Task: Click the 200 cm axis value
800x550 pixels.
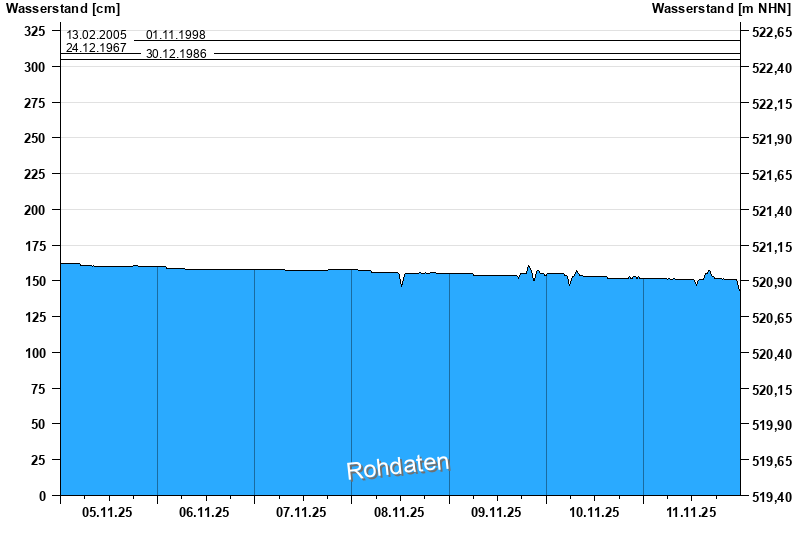Action: 35,210
